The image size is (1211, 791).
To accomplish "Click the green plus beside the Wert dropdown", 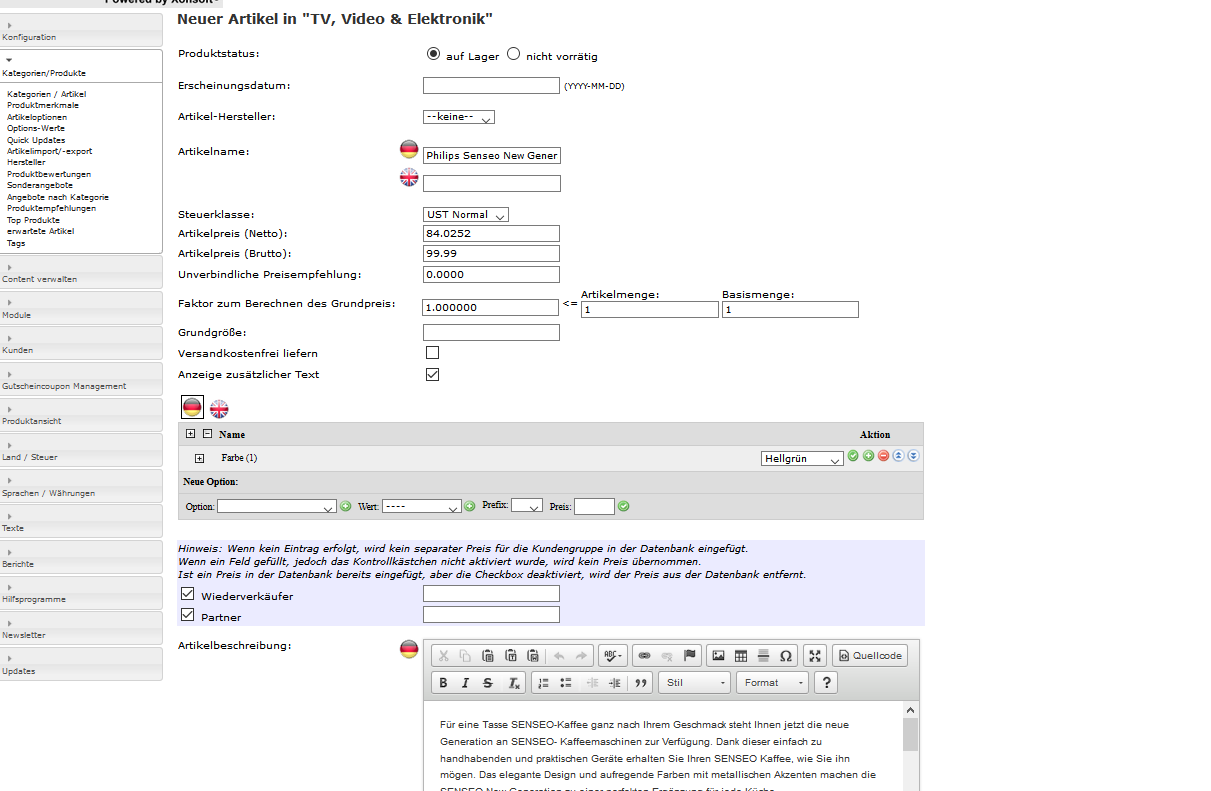I will click(470, 506).
